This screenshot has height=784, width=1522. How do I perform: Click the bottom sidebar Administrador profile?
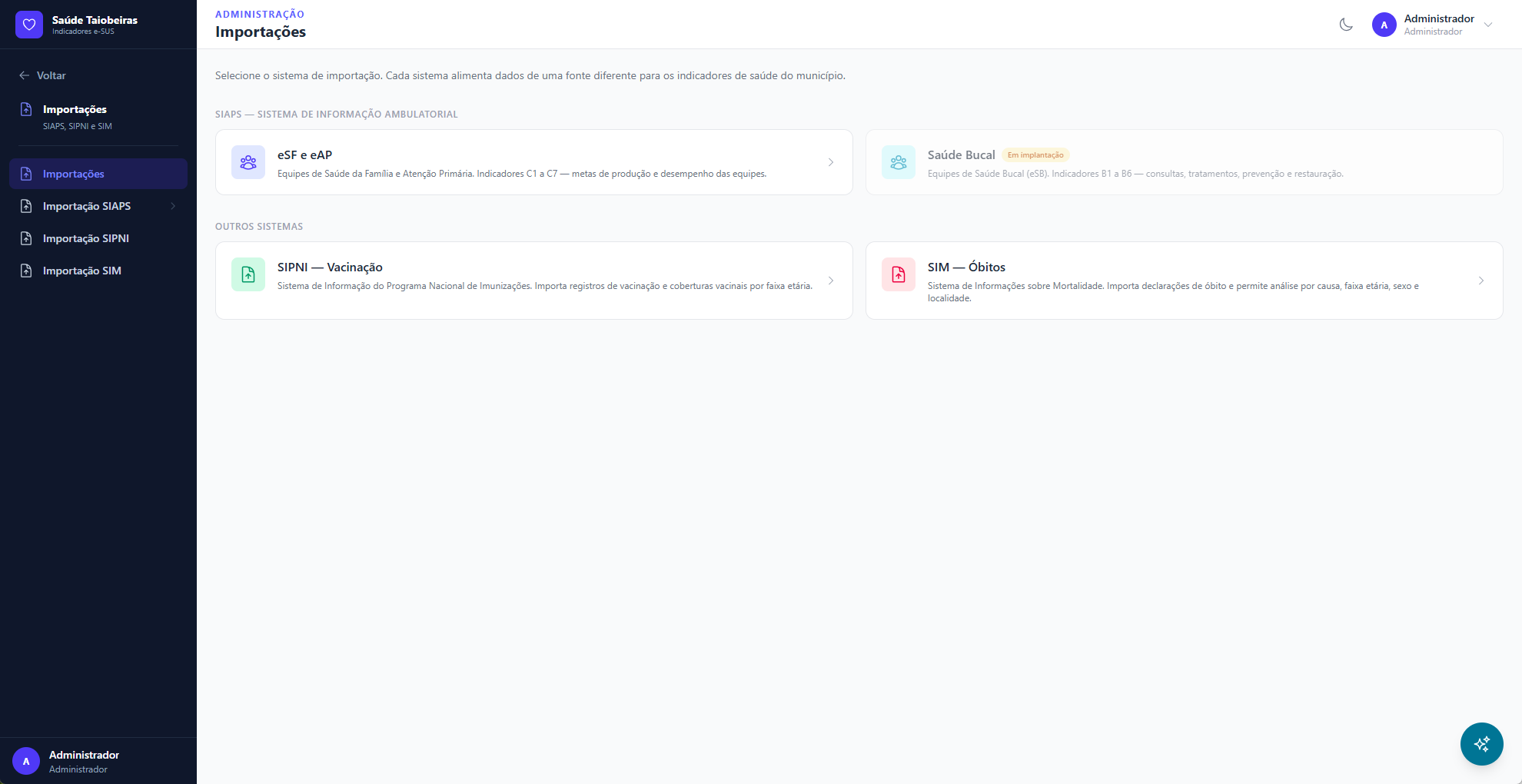[x=84, y=761]
